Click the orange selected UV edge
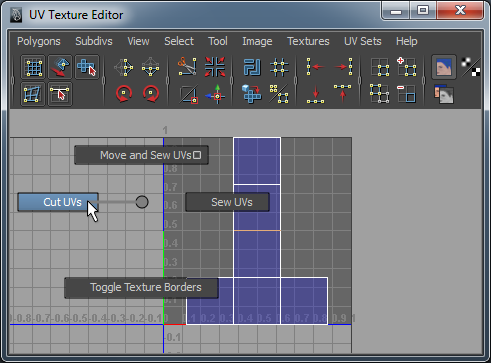491x363 pixels. point(257,230)
